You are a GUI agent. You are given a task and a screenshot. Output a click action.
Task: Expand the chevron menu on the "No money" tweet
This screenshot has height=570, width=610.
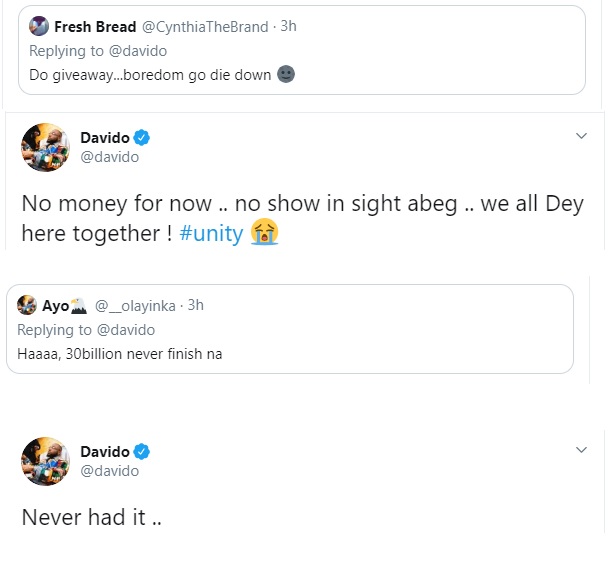click(583, 135)
